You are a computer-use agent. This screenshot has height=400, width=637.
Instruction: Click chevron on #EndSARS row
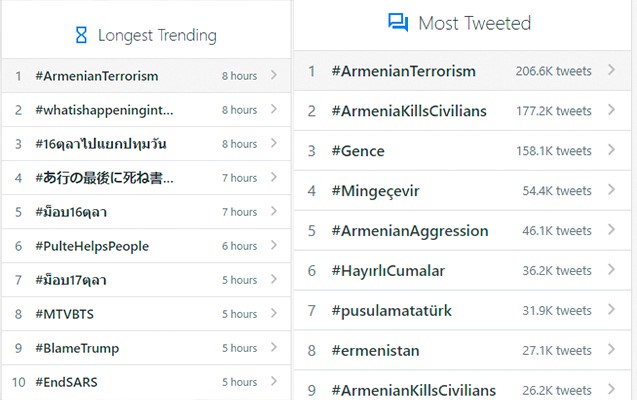click(274, 381)
